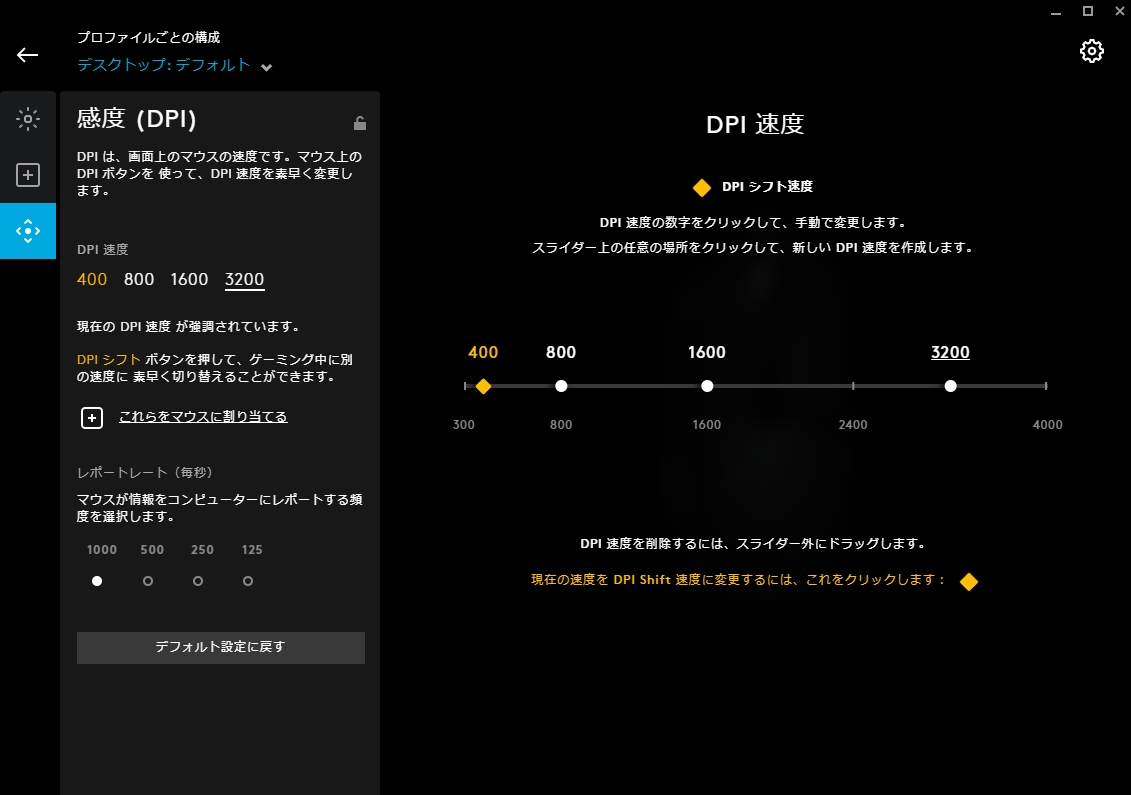The width and height of the screenshot is (1131, 795).
Task: Select 1600 in the left DPI speed list
Action: (189, 279)
